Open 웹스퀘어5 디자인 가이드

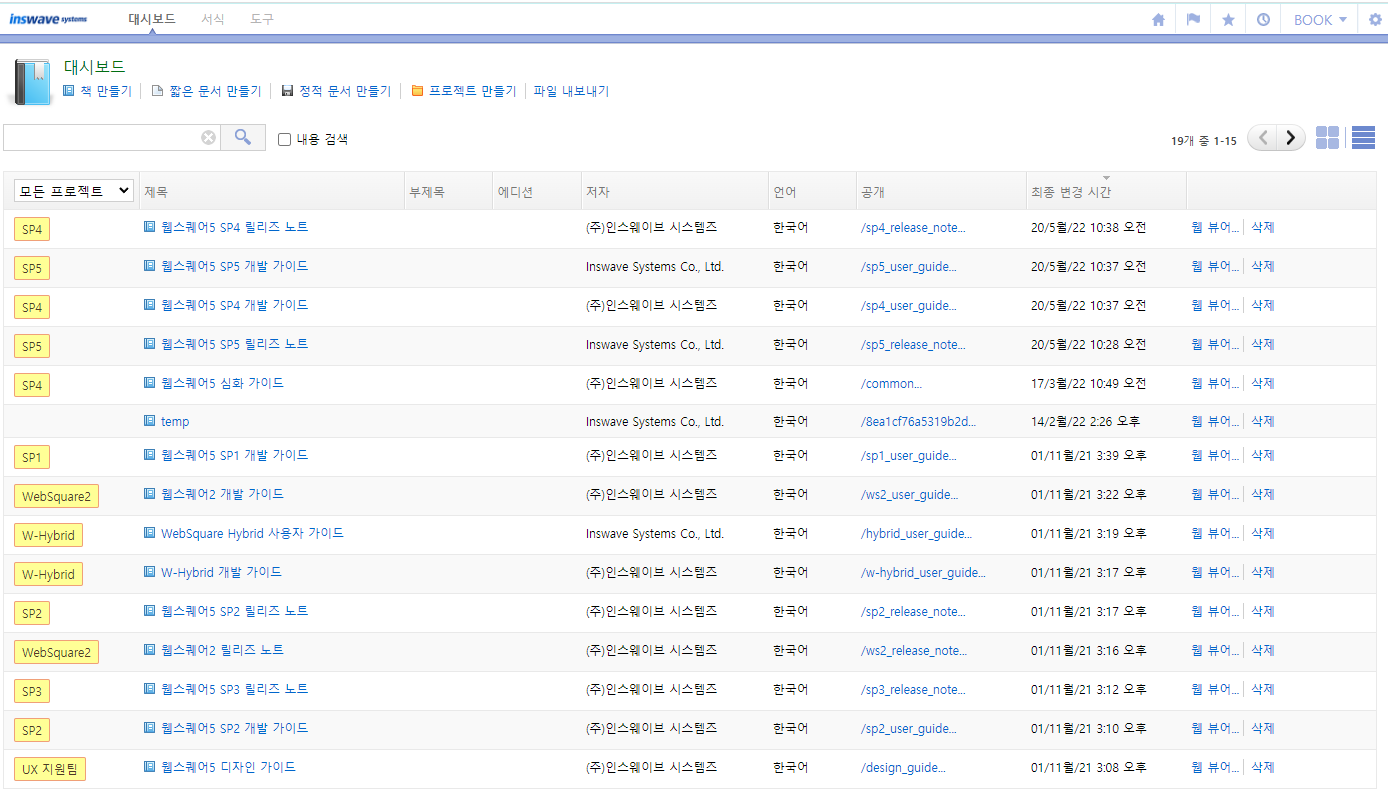[228, 767]
